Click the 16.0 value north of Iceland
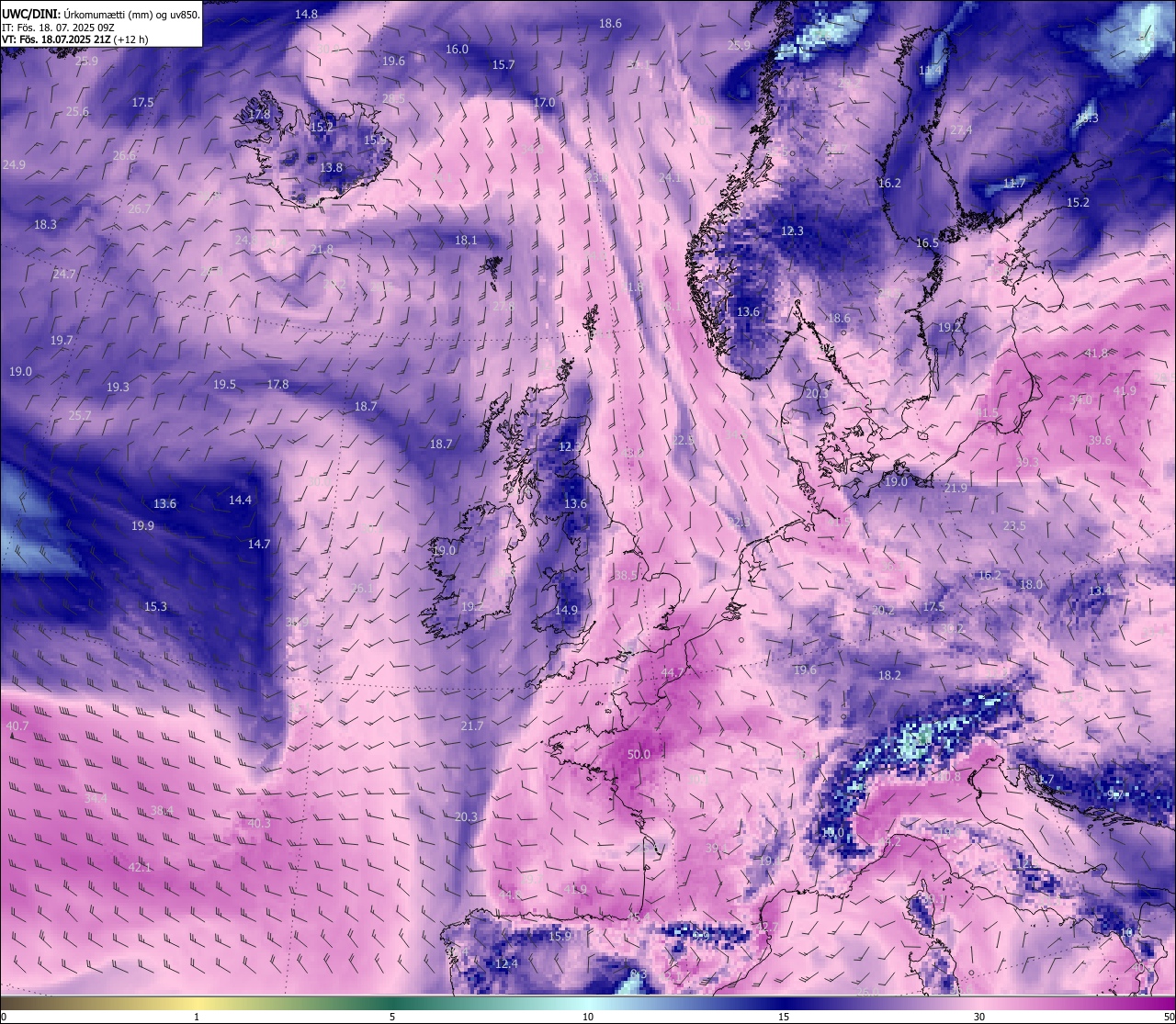Viewport: 1176px width, 1024px height. (457, 50)
